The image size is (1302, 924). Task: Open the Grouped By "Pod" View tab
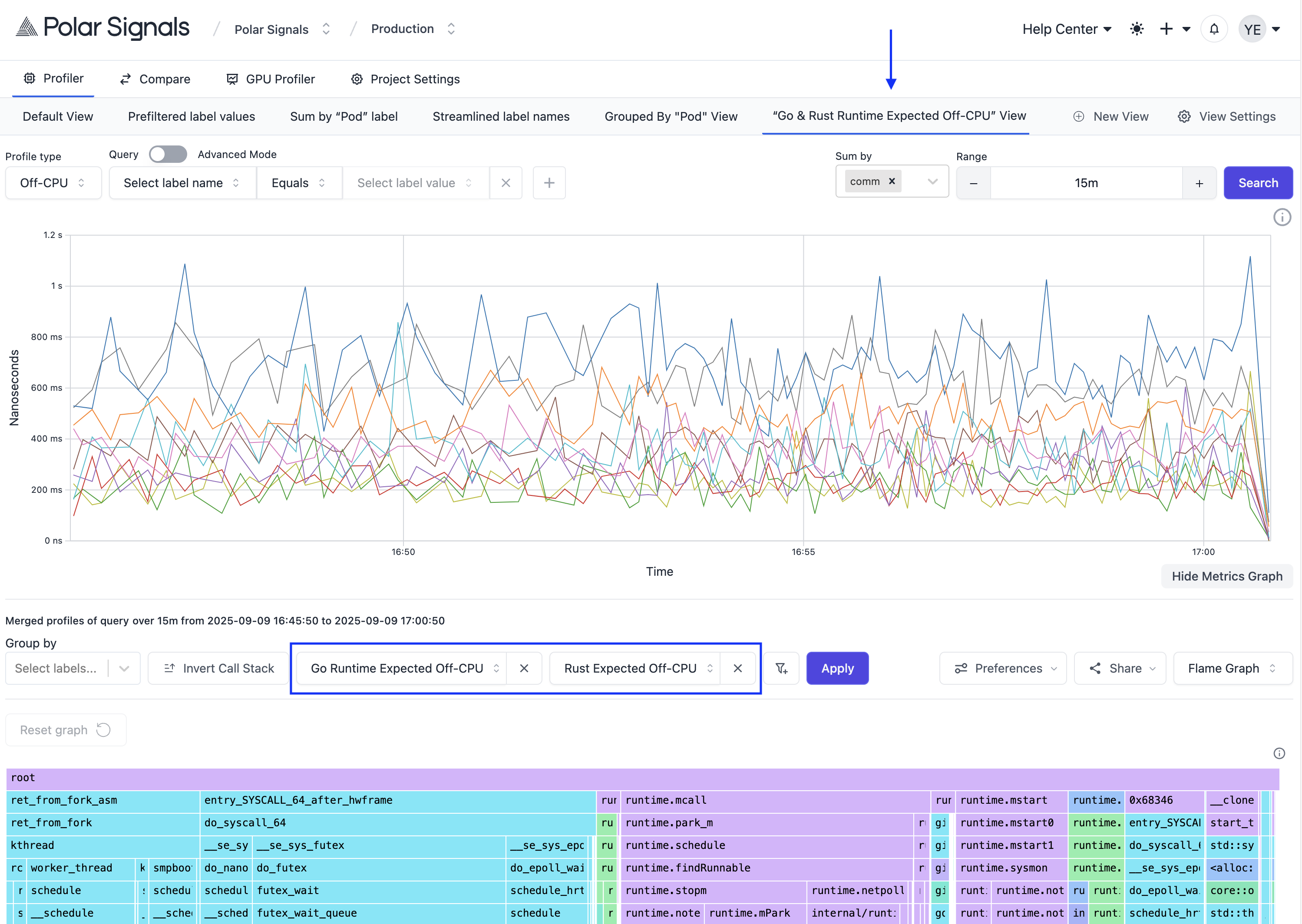671,117
